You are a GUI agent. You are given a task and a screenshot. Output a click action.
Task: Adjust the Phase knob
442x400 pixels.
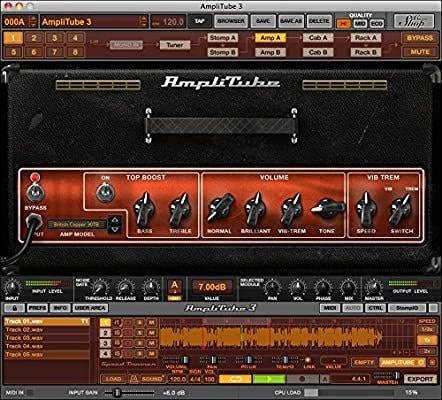click(x=323, y=288)
